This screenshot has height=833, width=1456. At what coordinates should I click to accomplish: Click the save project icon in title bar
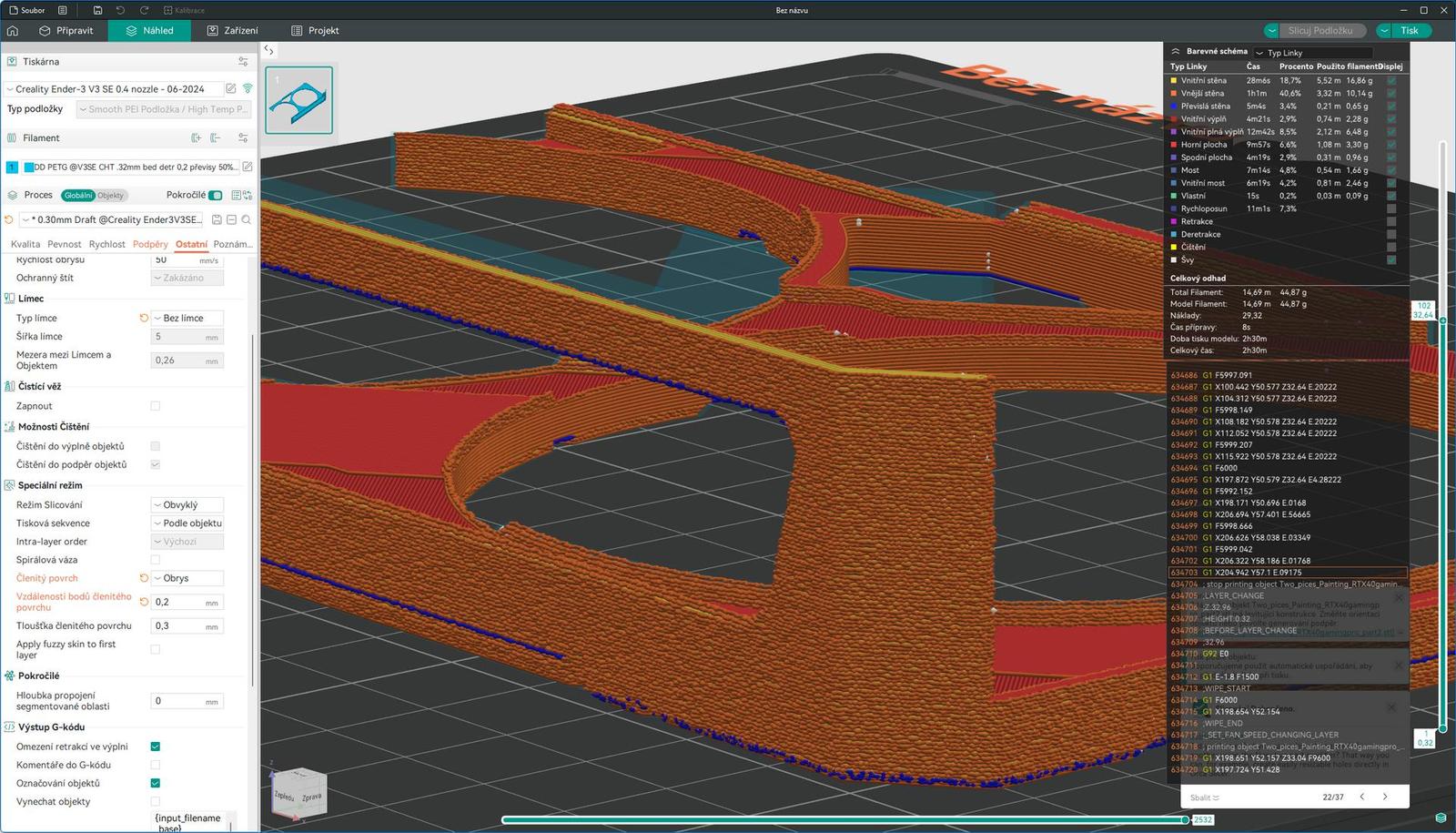click(x=97, y=10)
